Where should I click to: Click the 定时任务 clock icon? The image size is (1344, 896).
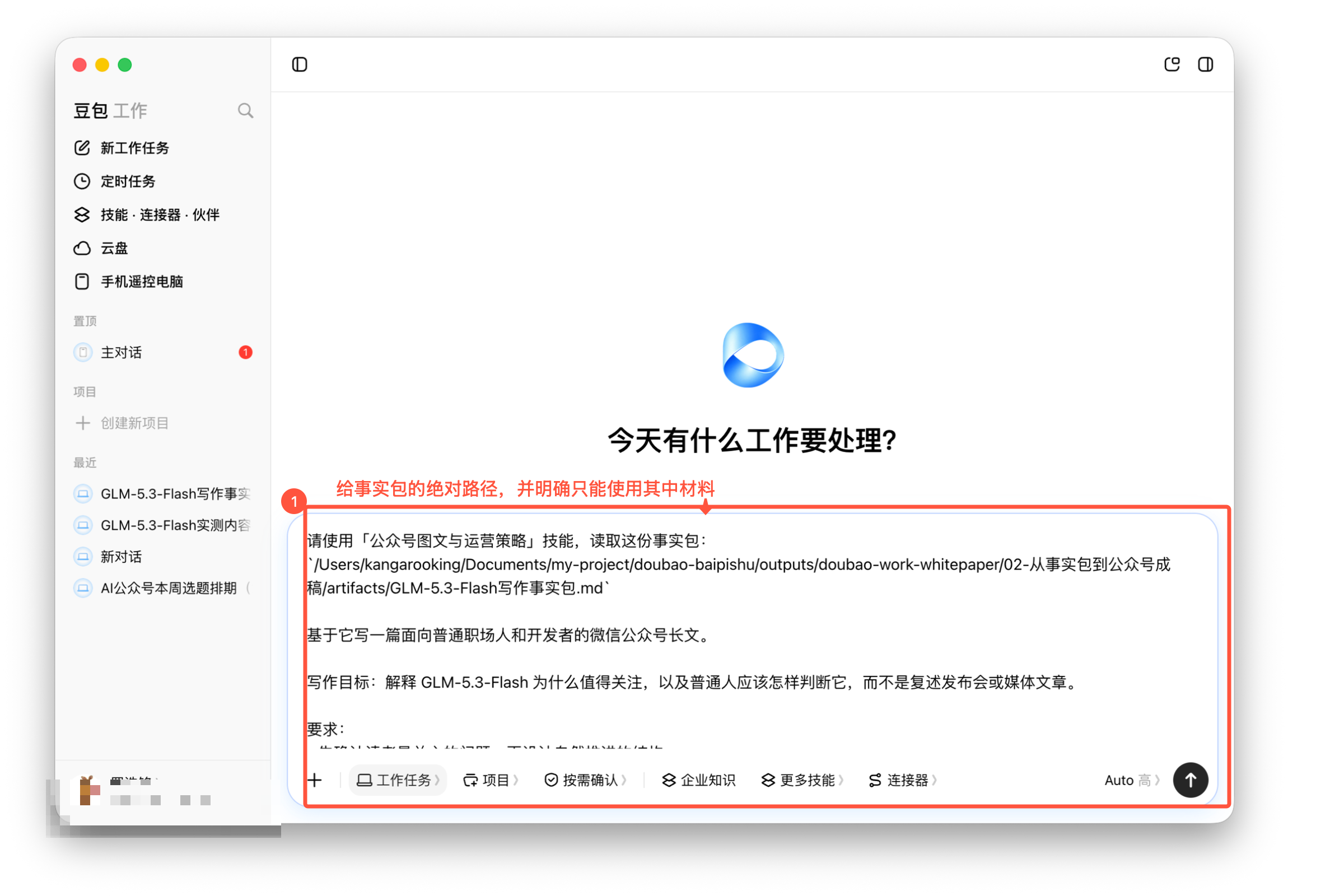point(82,181)
